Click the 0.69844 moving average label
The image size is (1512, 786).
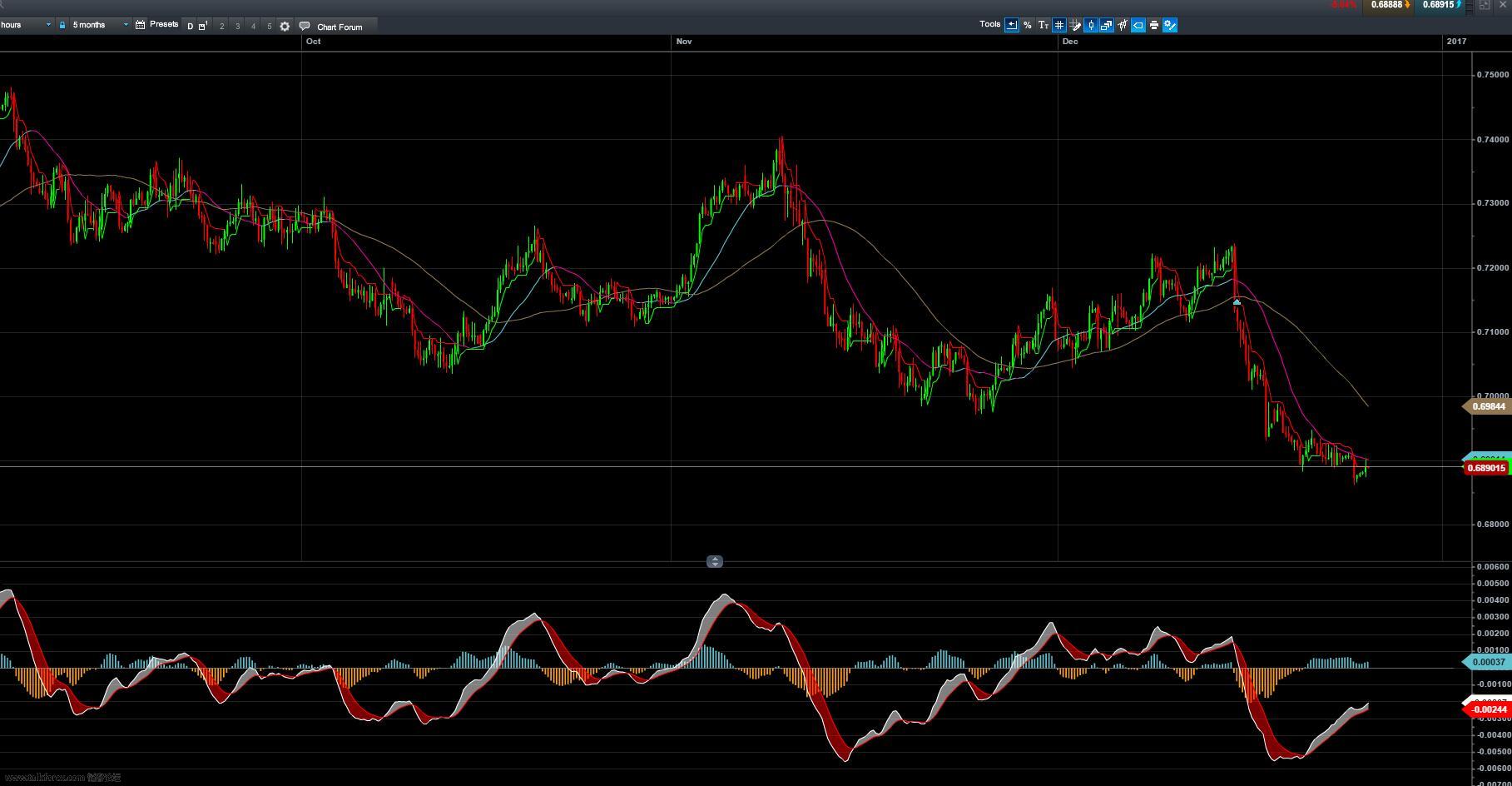(x=1486, y=406)
